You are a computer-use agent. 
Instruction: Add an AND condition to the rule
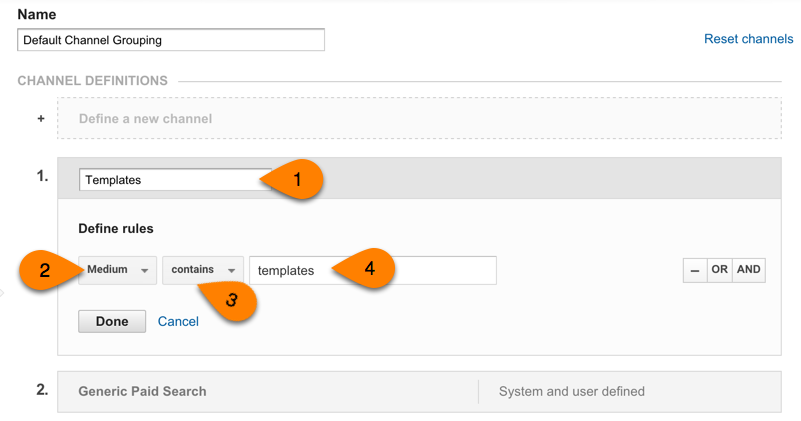coord(749,271)
